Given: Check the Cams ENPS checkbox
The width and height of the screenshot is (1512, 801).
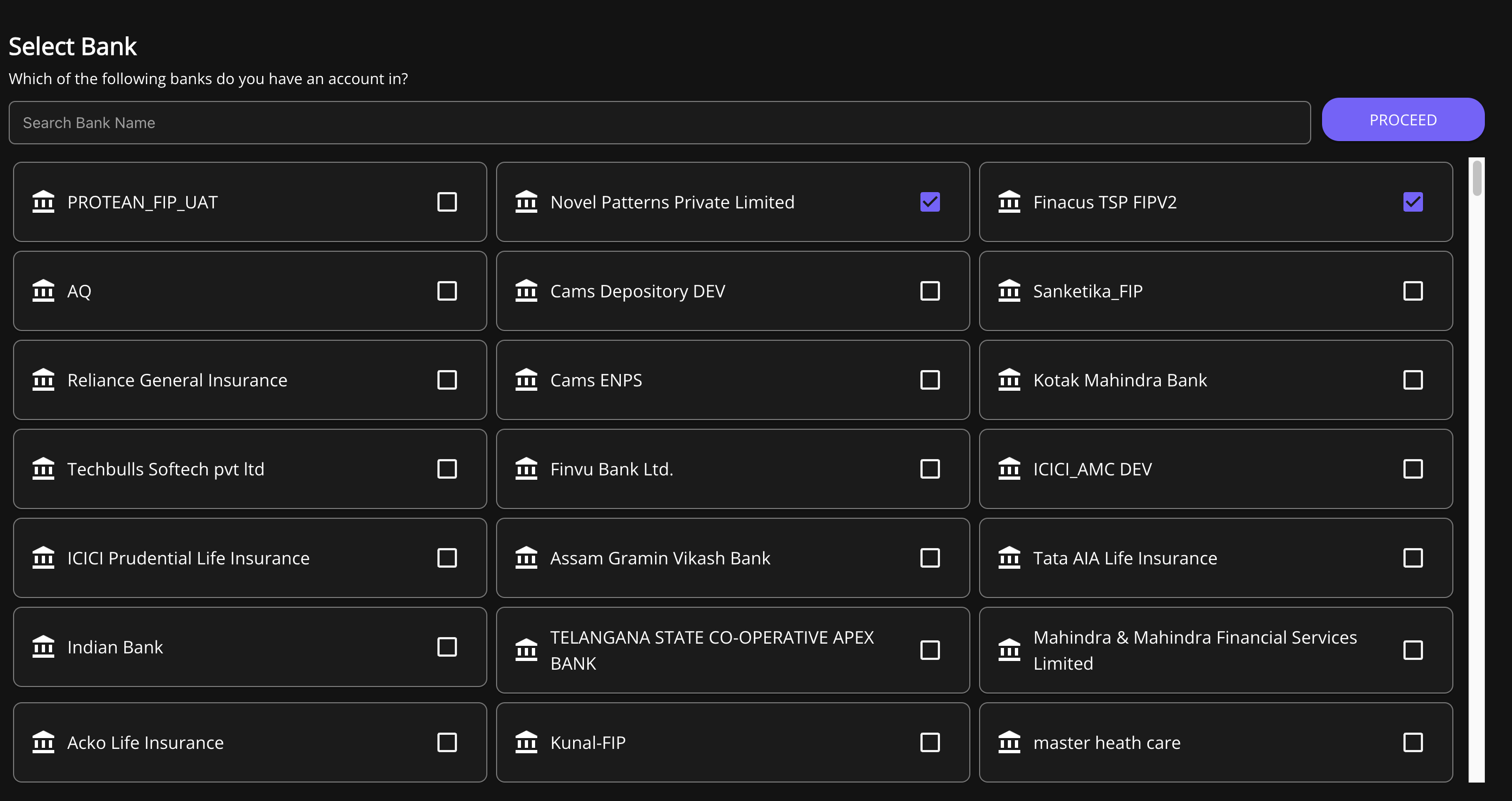Looking at the screenshot, I should tap(930, 380).
